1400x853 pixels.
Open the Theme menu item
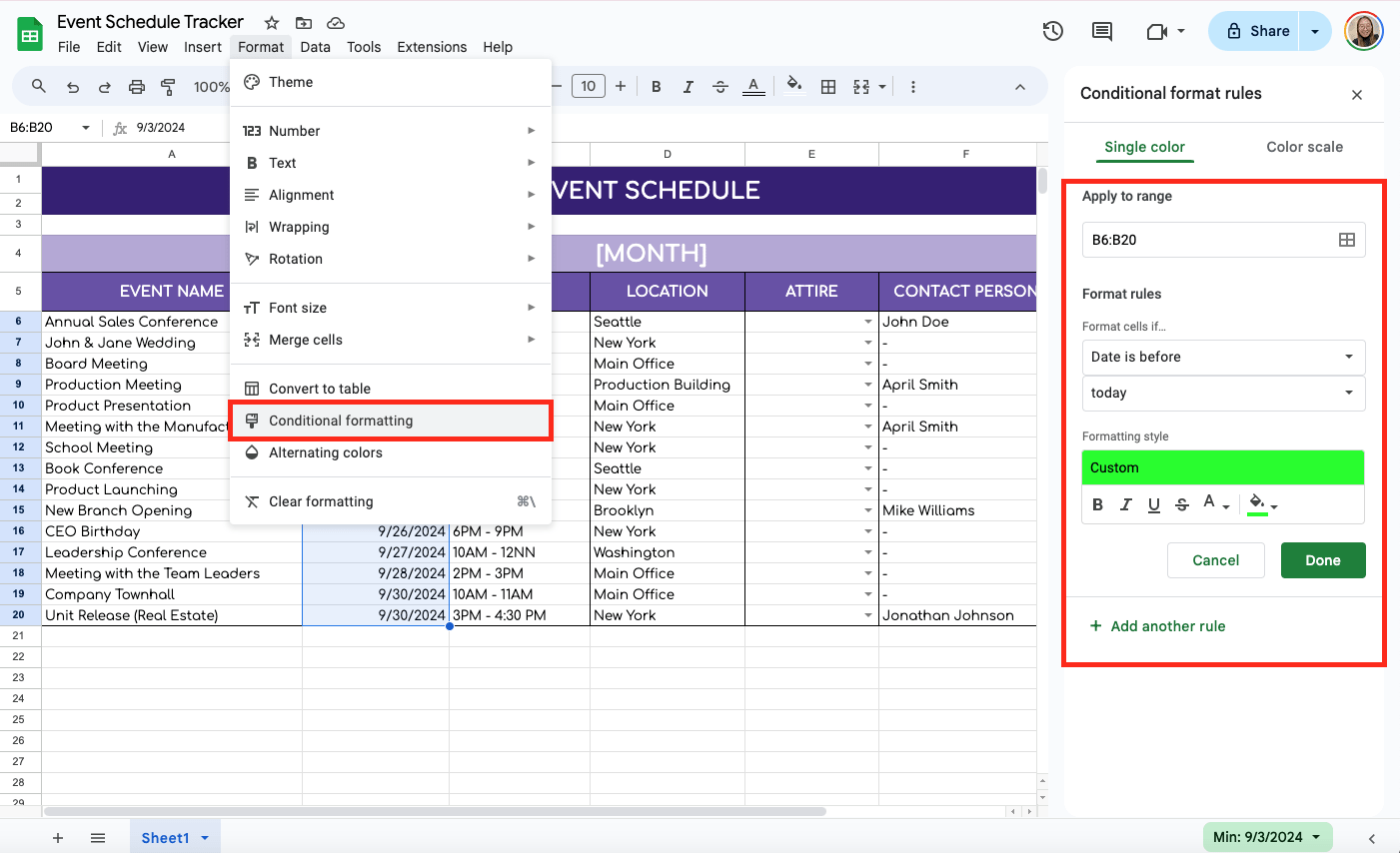coord(391,82)
